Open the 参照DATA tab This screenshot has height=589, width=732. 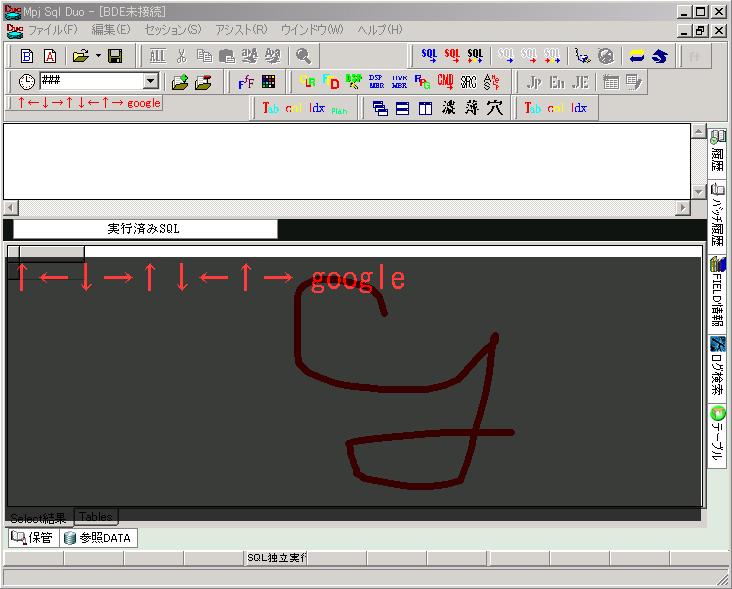[x=98, y=538]
